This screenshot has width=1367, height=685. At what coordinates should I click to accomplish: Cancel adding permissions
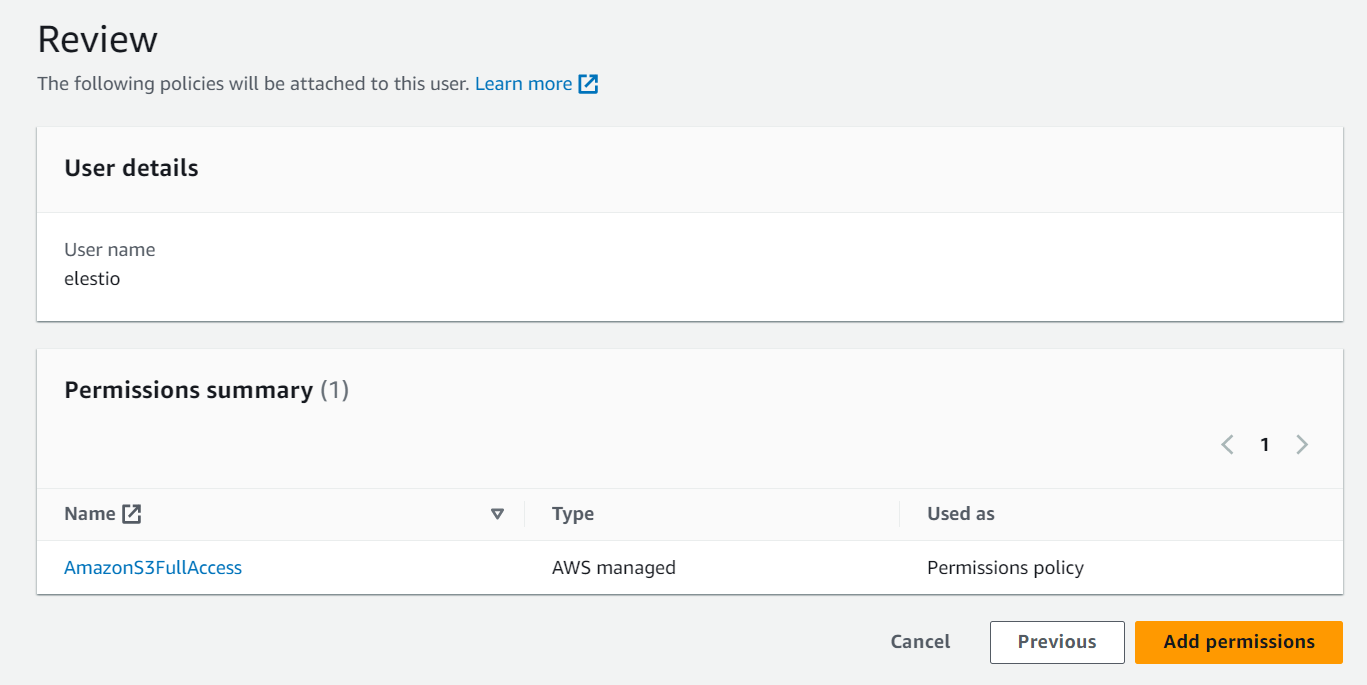pyautogui.click(x=920, y=642)
